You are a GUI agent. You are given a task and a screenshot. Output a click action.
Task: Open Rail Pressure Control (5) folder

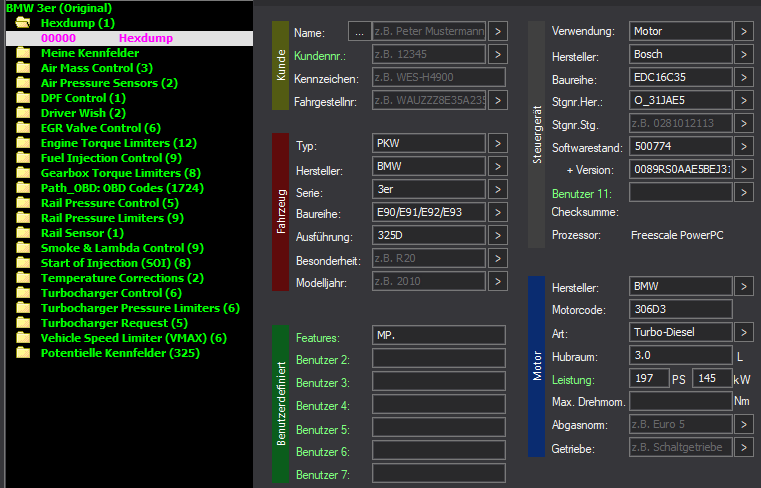tap(110, 203)
